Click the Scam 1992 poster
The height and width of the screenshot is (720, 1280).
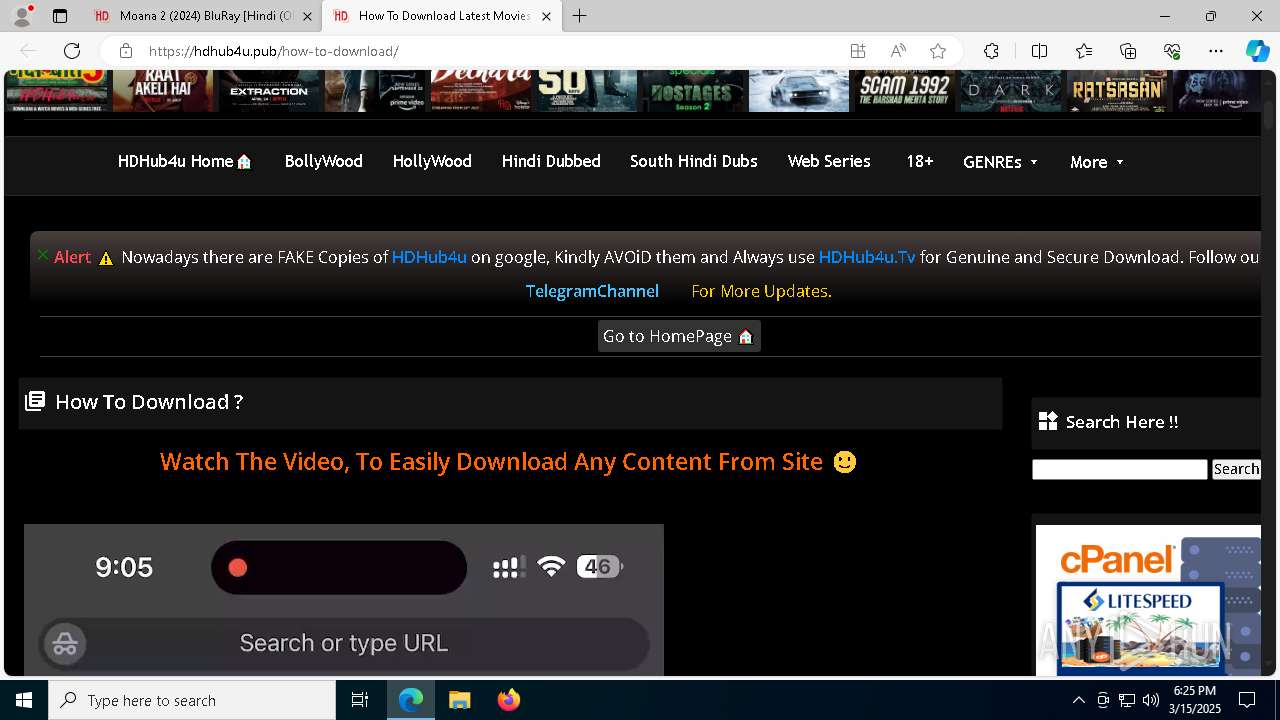click(904, 90)
